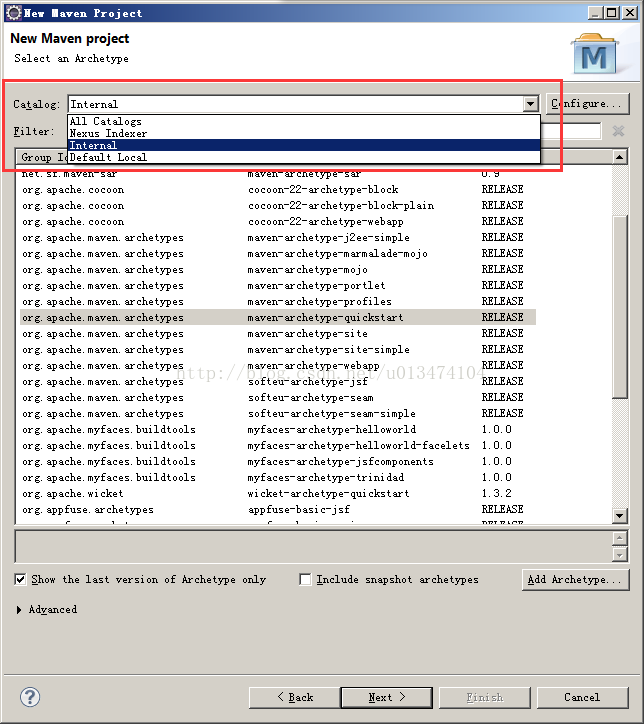Select the softeu-archetype-seam row
The height and width of the screenshot is (724, 644).
(x=278, y=398)
